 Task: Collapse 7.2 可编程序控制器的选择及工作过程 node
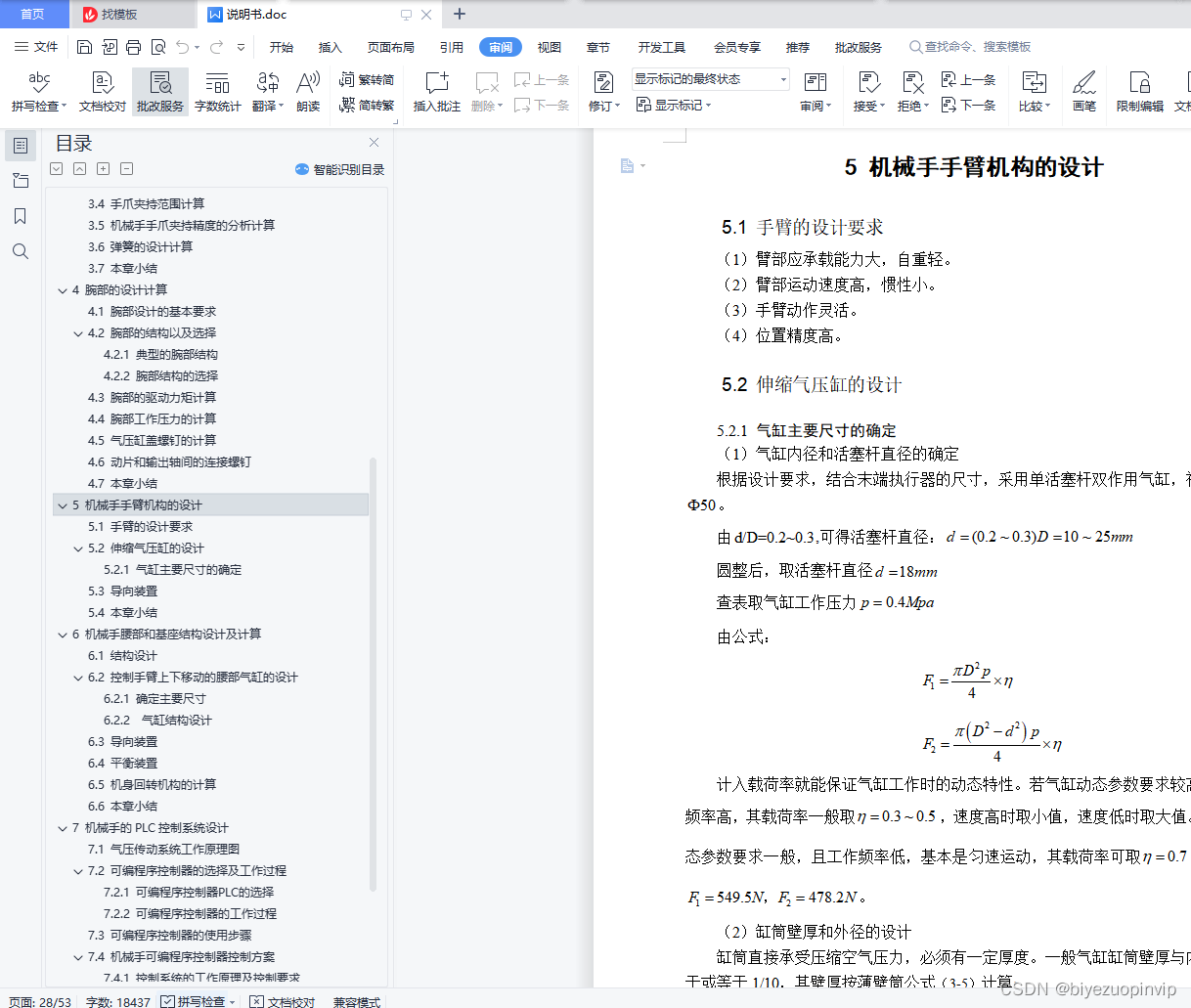click(x=78, y=871)
